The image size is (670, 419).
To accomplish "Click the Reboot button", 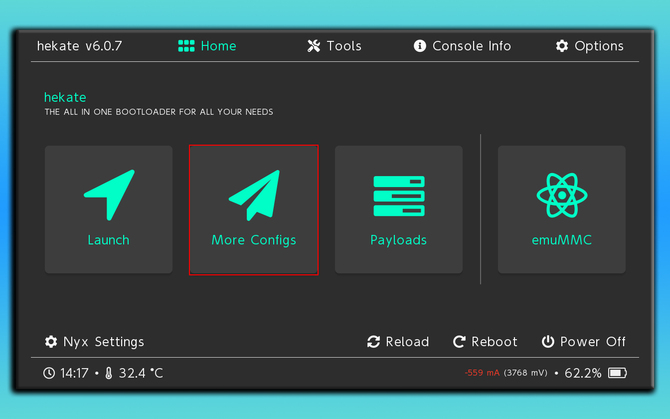I will tap(485, 342).
